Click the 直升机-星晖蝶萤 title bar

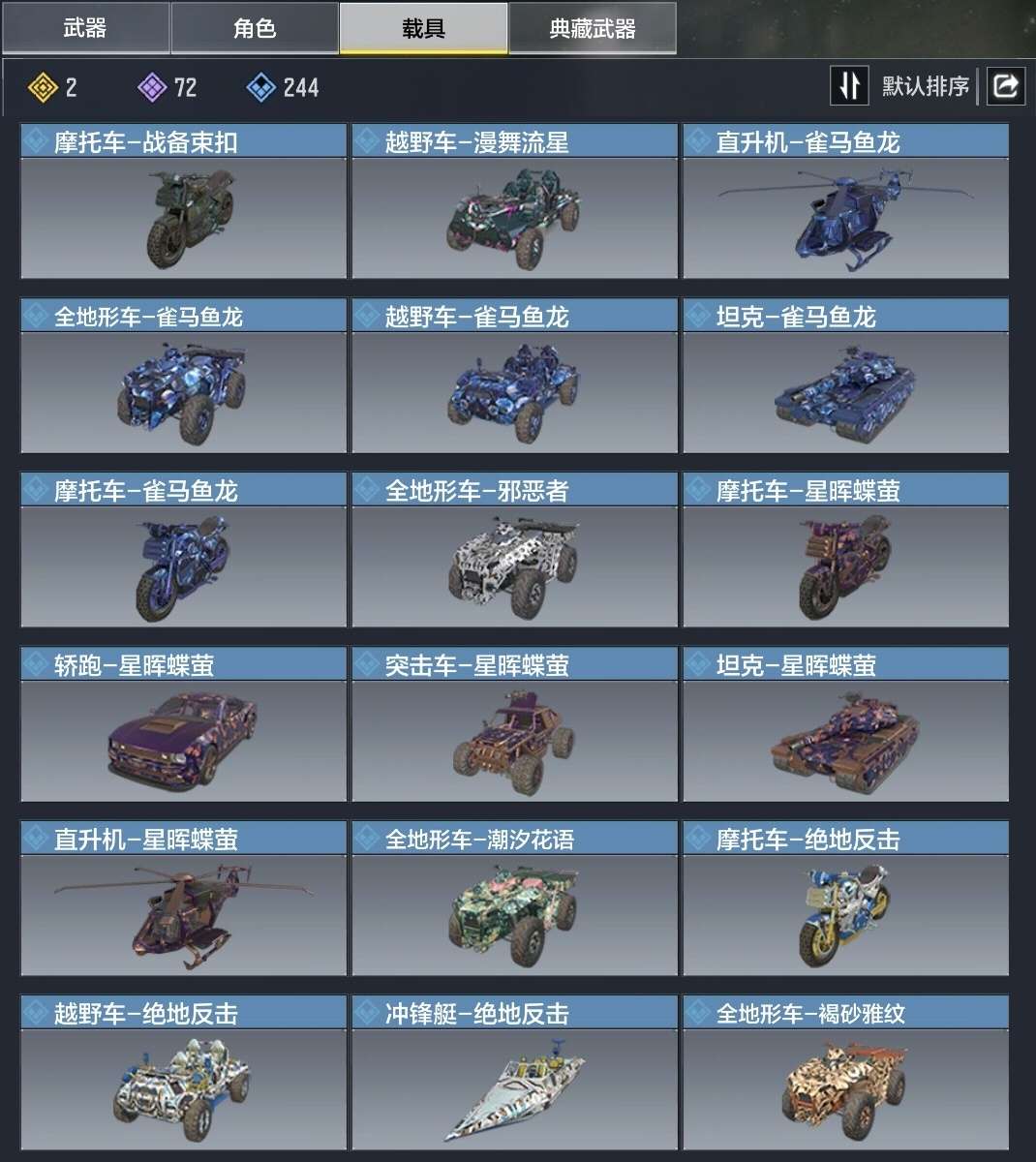click(x=183, y=839)
